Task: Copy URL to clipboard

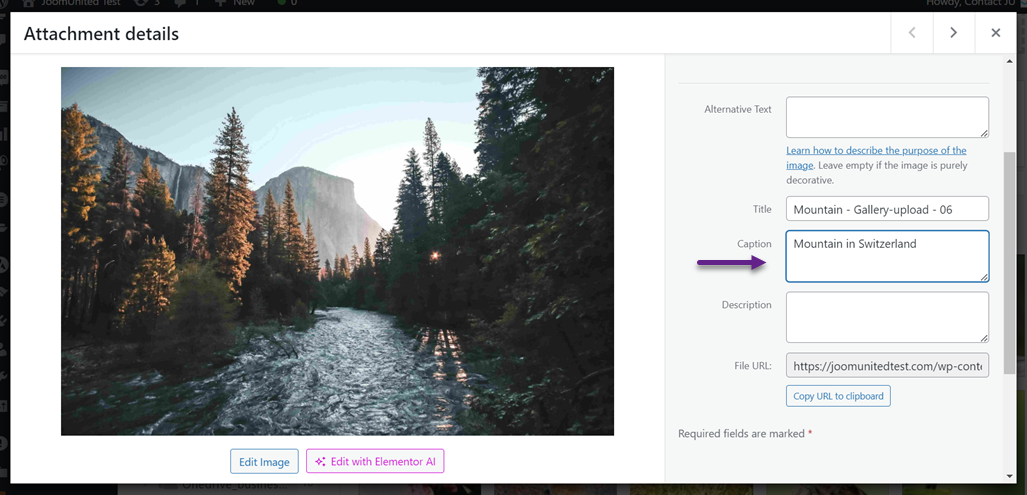Action: pyautogui.click(x=838, y=396)
